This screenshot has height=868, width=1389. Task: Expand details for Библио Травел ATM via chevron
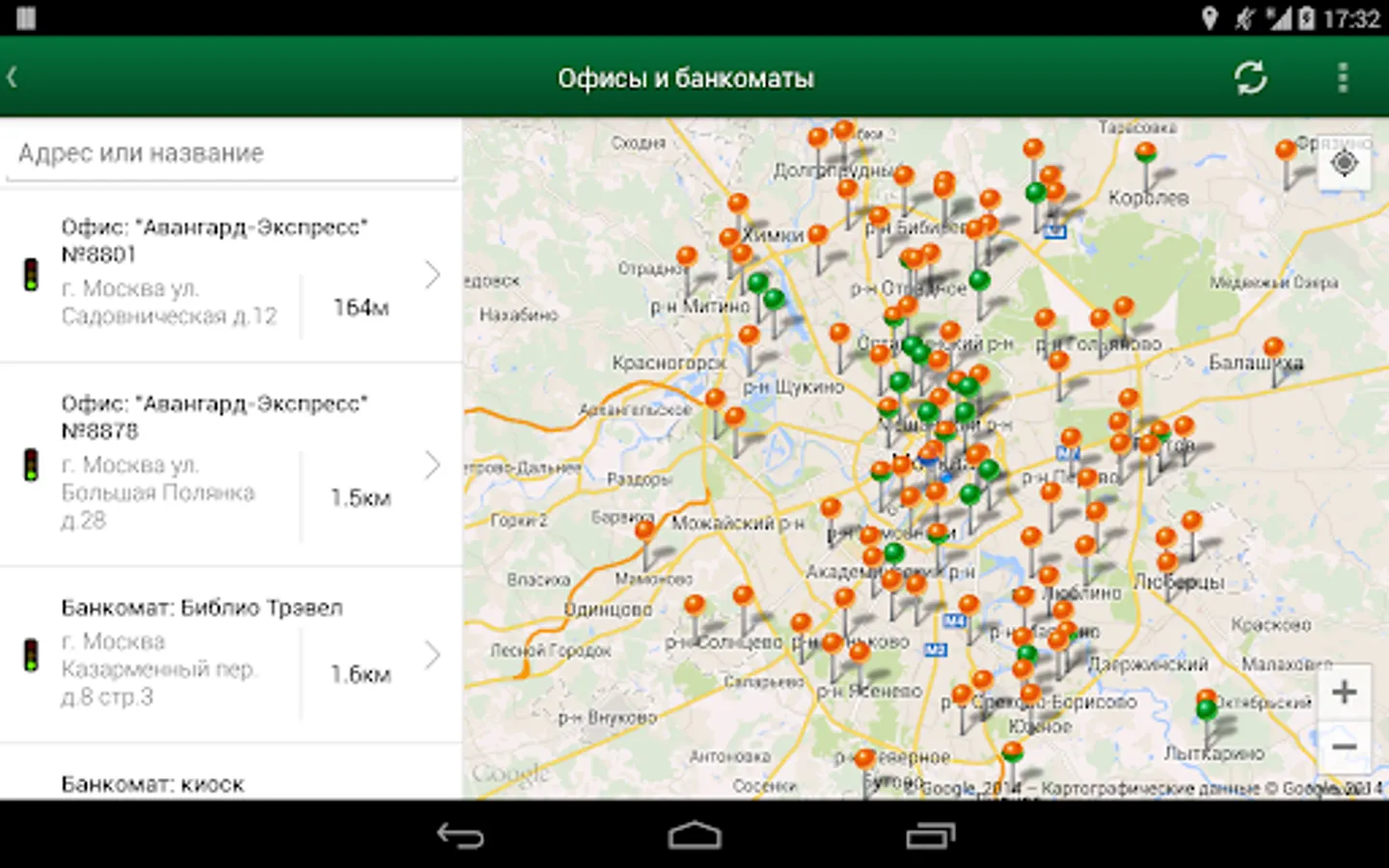click(x=433, y=655)
